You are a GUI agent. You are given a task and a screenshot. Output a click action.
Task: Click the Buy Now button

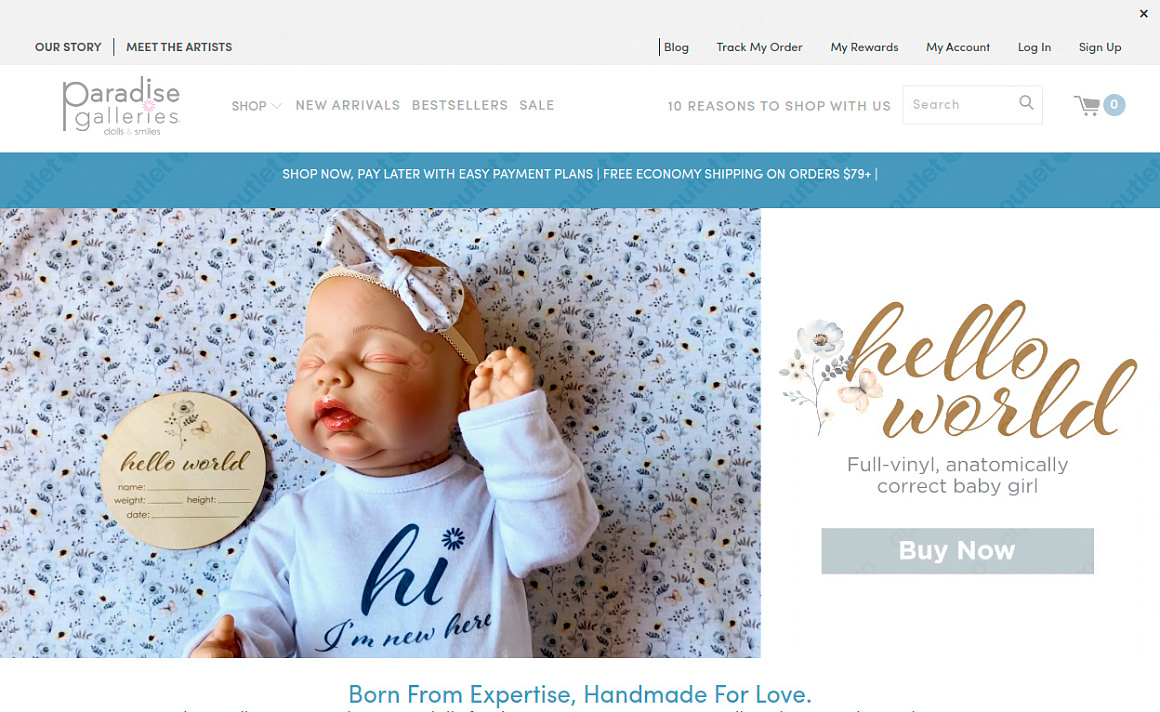(957, 551)
